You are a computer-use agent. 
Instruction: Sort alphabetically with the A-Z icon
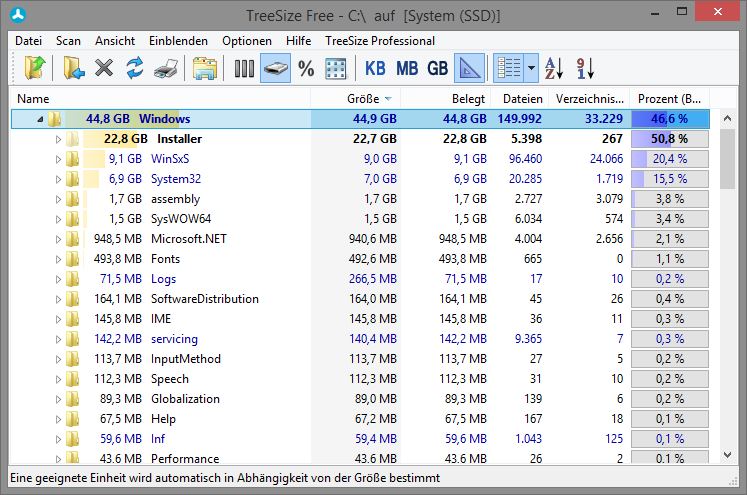point(554,68)
